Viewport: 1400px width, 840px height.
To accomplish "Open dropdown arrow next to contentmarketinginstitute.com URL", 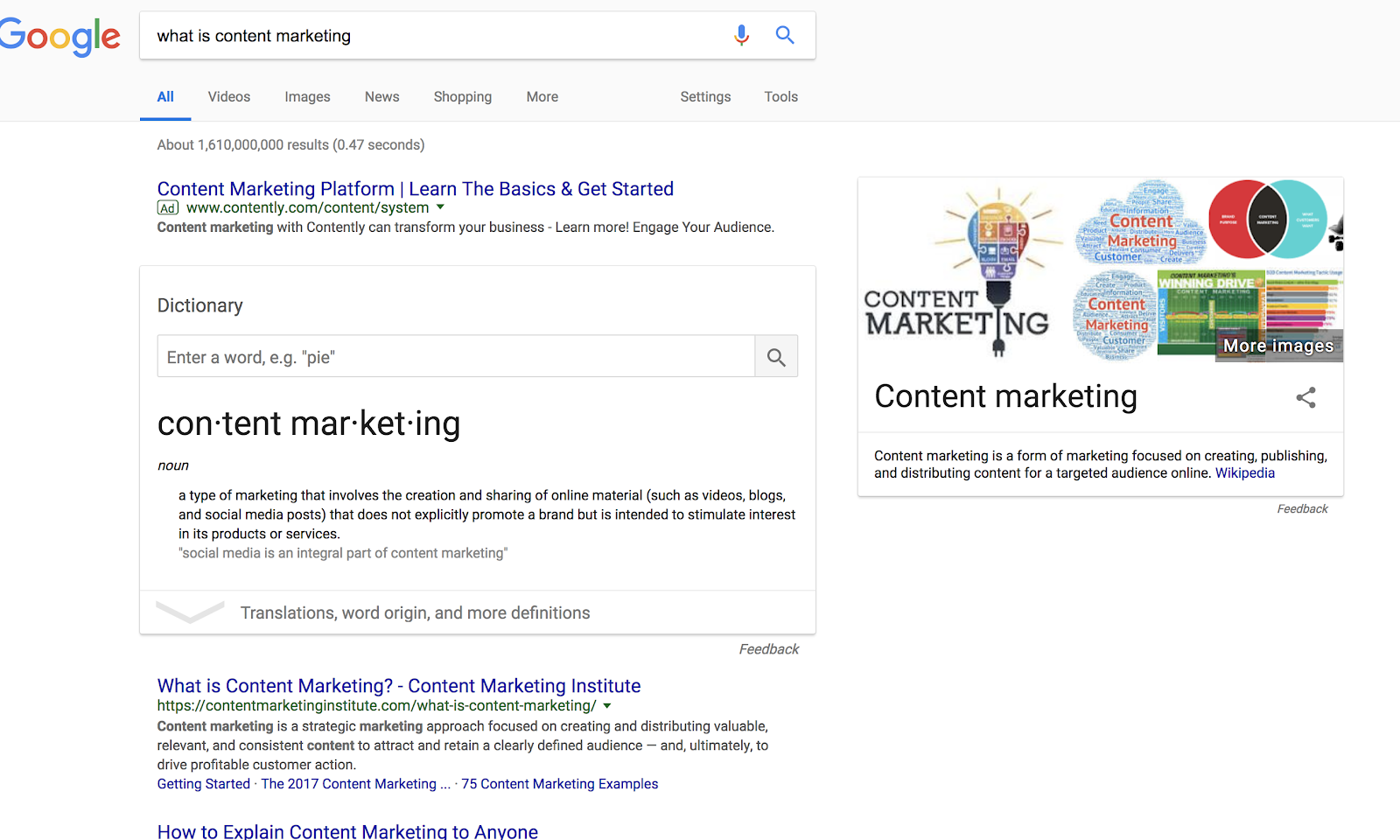I will 607,705.
